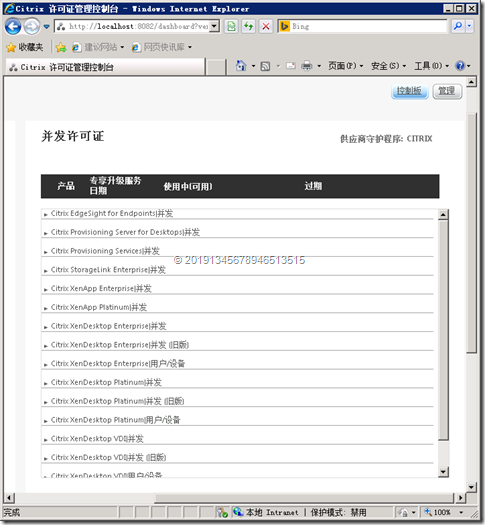The image size is (485, 525).
Task: Click the Home page icon
Action: pos(241,66)
